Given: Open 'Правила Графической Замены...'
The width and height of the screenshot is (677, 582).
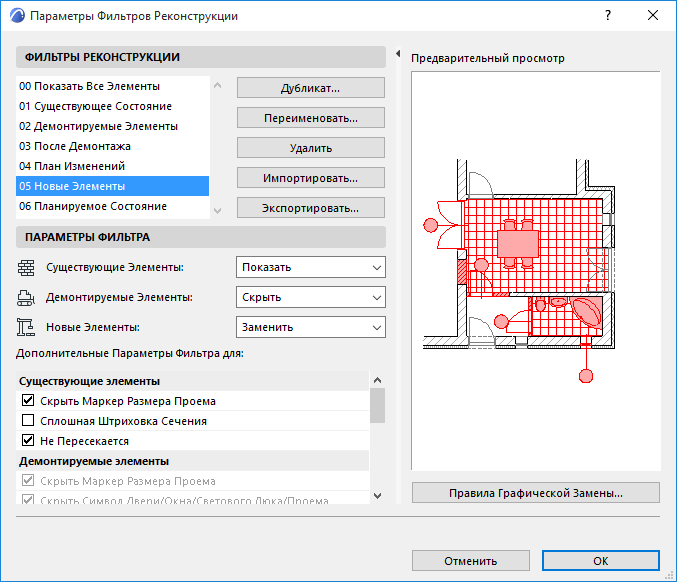Looking at the screenshot, I should click(x=535, y=493).
